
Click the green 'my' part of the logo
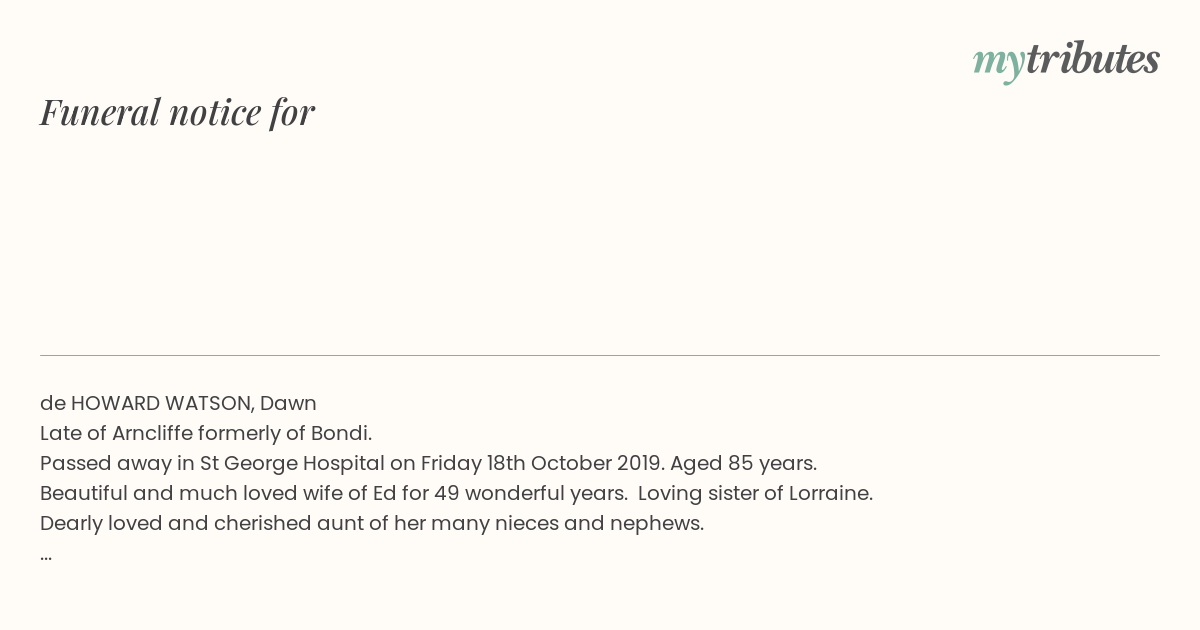(x=999, y=63)
